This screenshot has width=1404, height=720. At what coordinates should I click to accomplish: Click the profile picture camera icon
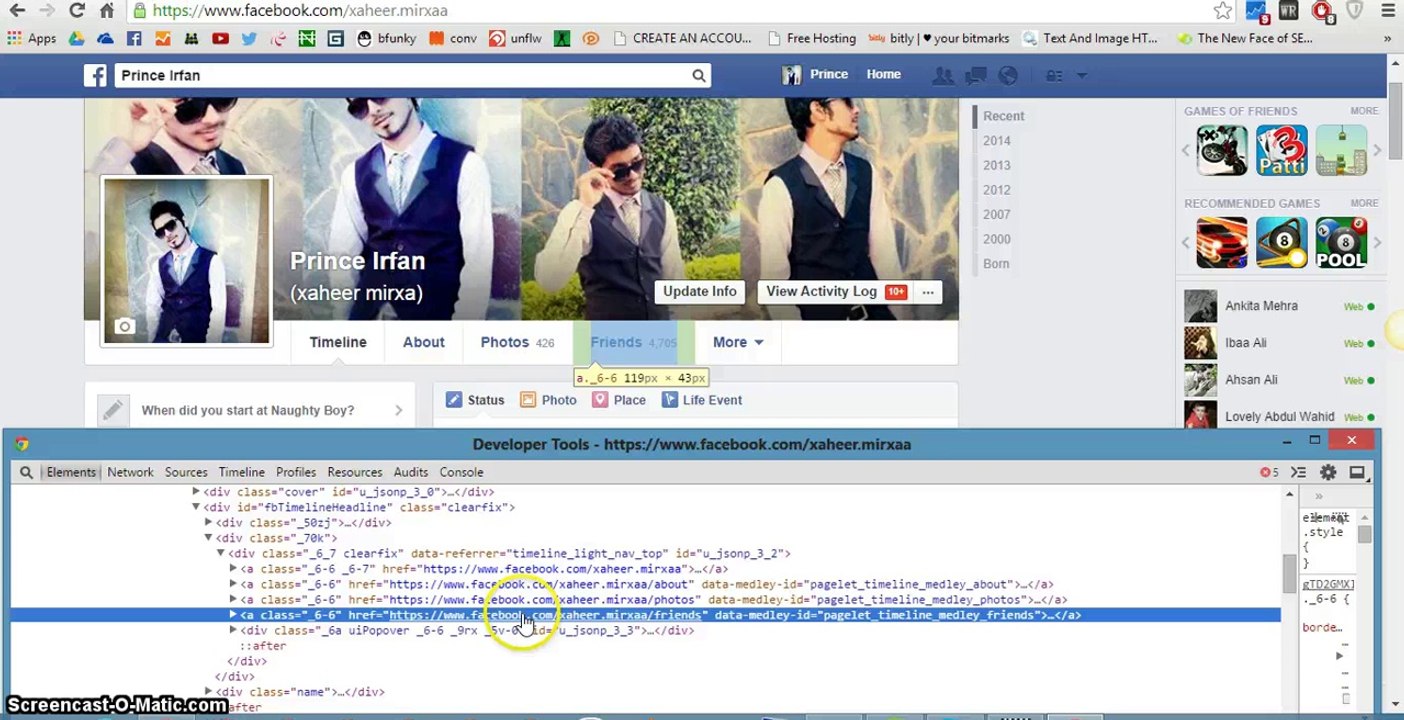click(124, 326)
